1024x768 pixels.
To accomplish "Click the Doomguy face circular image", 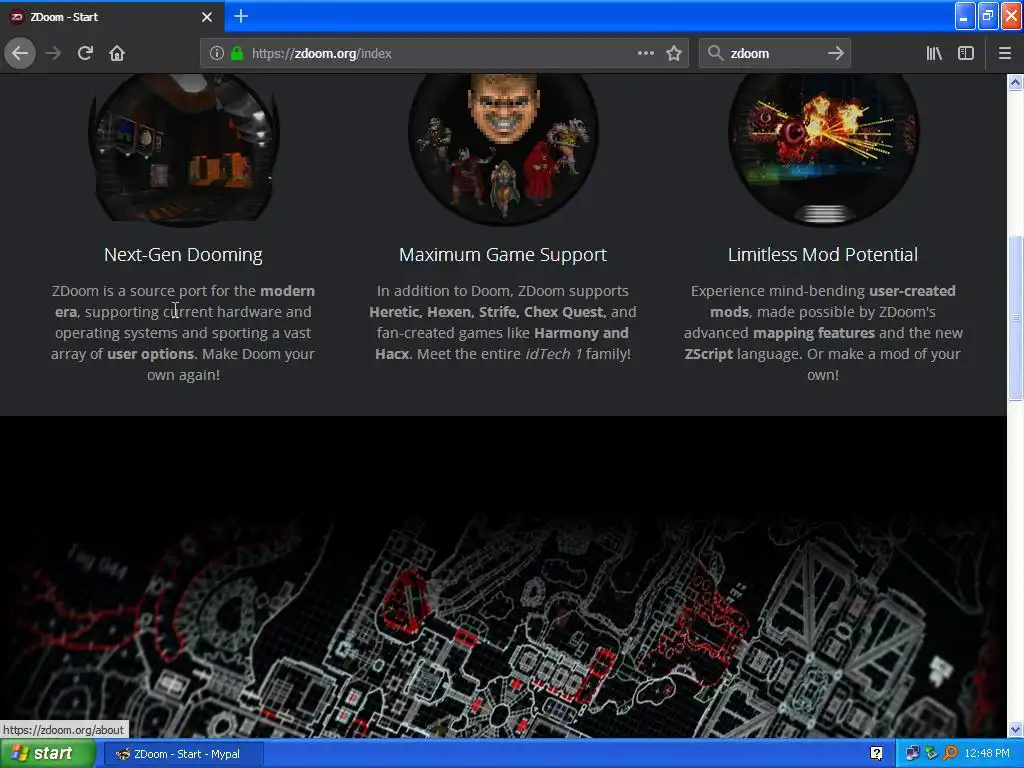I will coord(503,150).
